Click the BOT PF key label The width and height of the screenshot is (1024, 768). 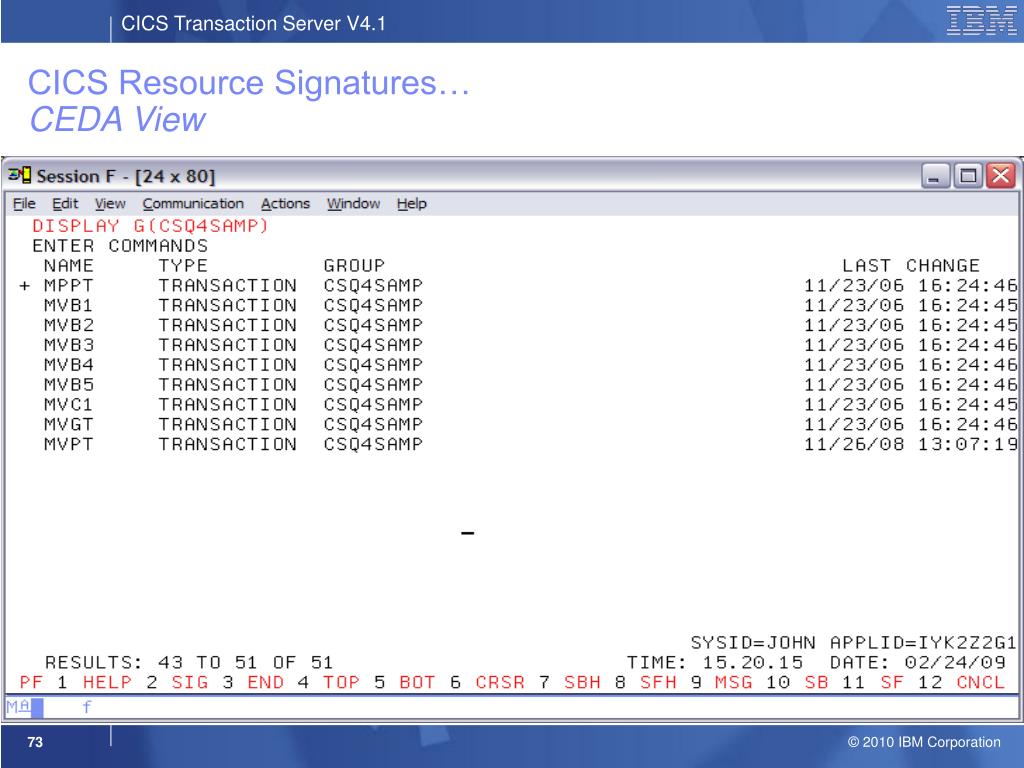(417, 682)
